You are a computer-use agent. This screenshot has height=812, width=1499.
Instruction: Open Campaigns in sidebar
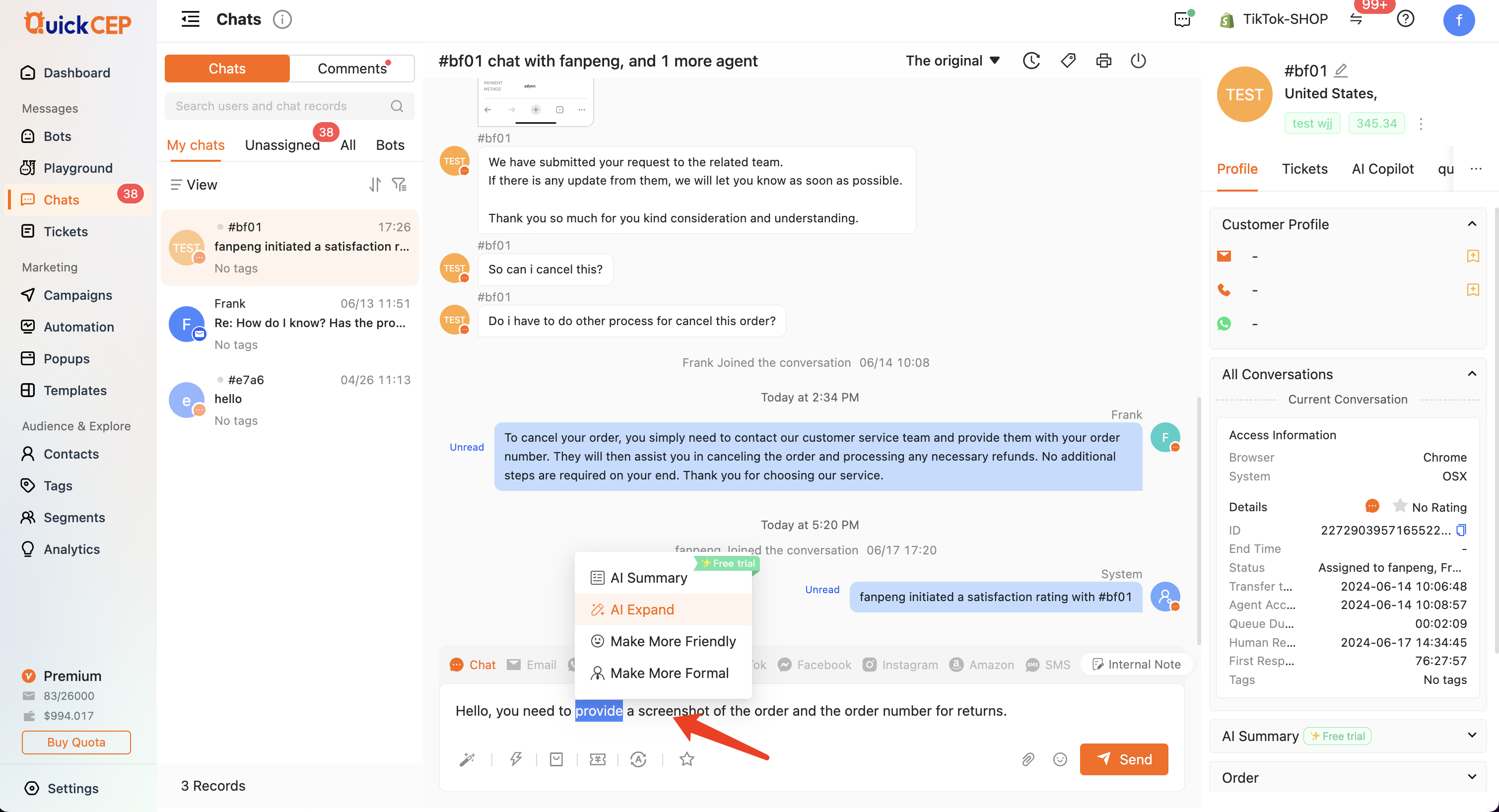click(x=77, y=295)
